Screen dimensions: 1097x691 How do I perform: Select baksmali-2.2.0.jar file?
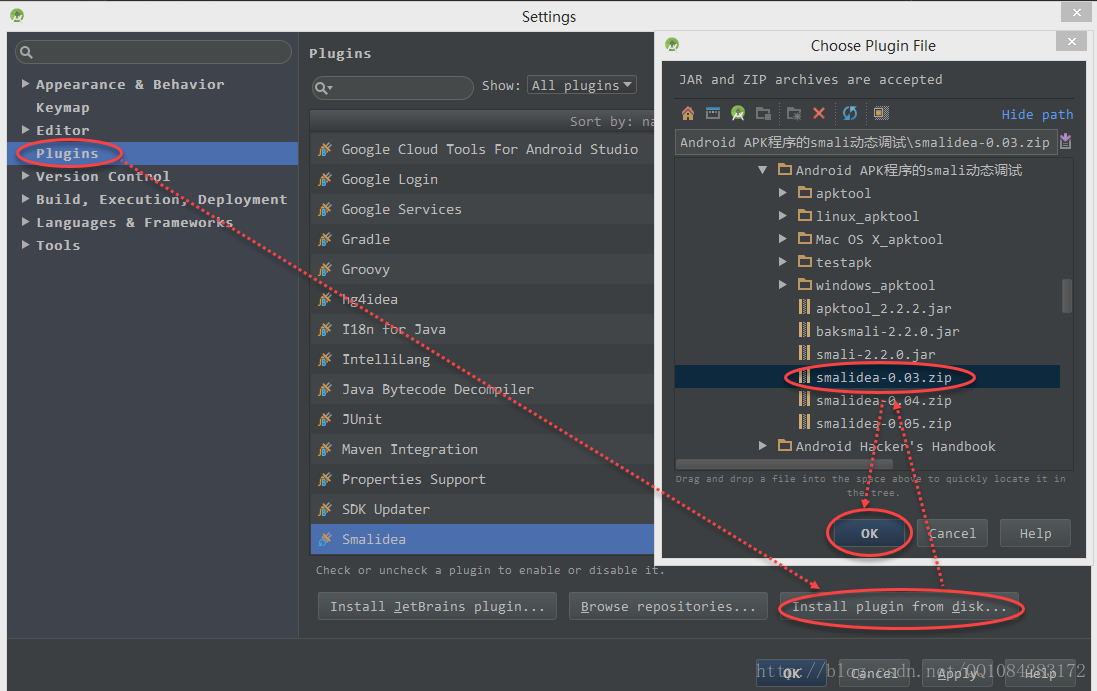point(887,331)
